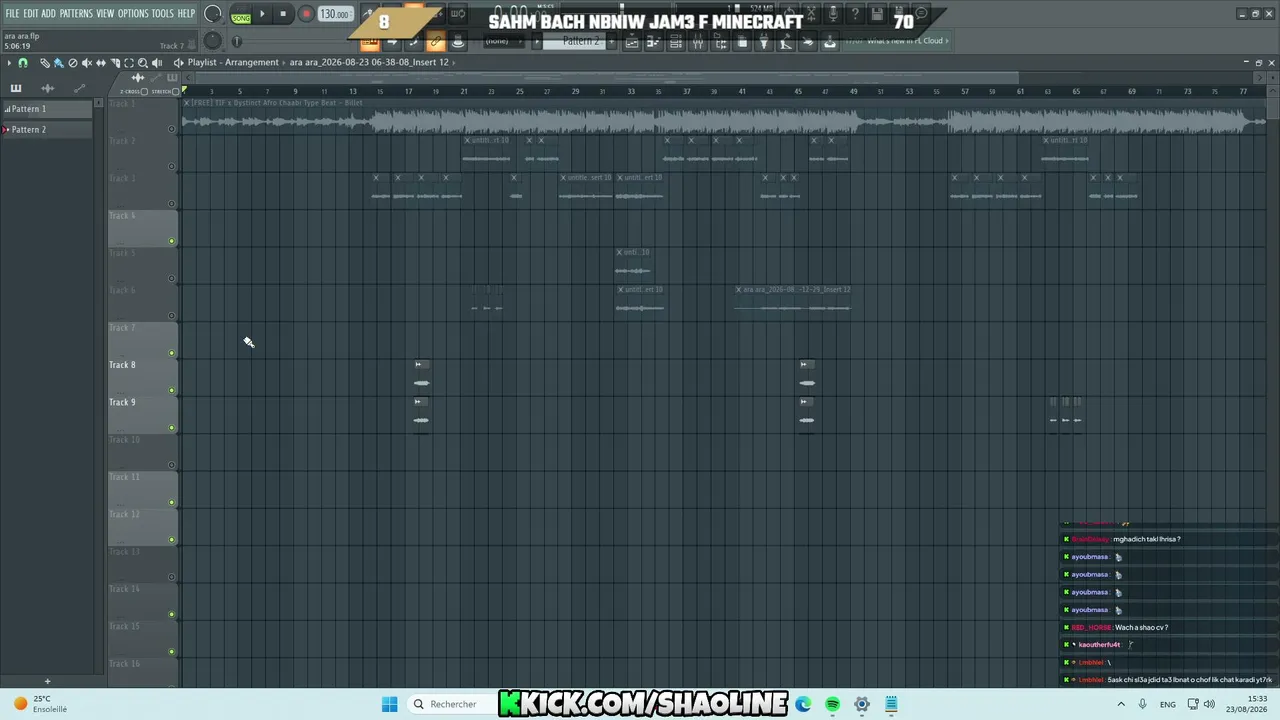Open the mixer via the faders icon
Viewport: 1280px width, 720px height.
click(x=698, y=41)
